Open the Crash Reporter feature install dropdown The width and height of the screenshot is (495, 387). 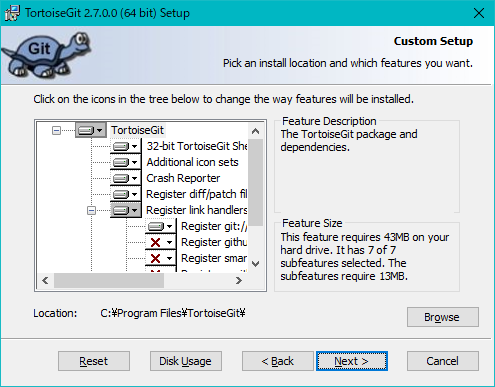[125, 178]
